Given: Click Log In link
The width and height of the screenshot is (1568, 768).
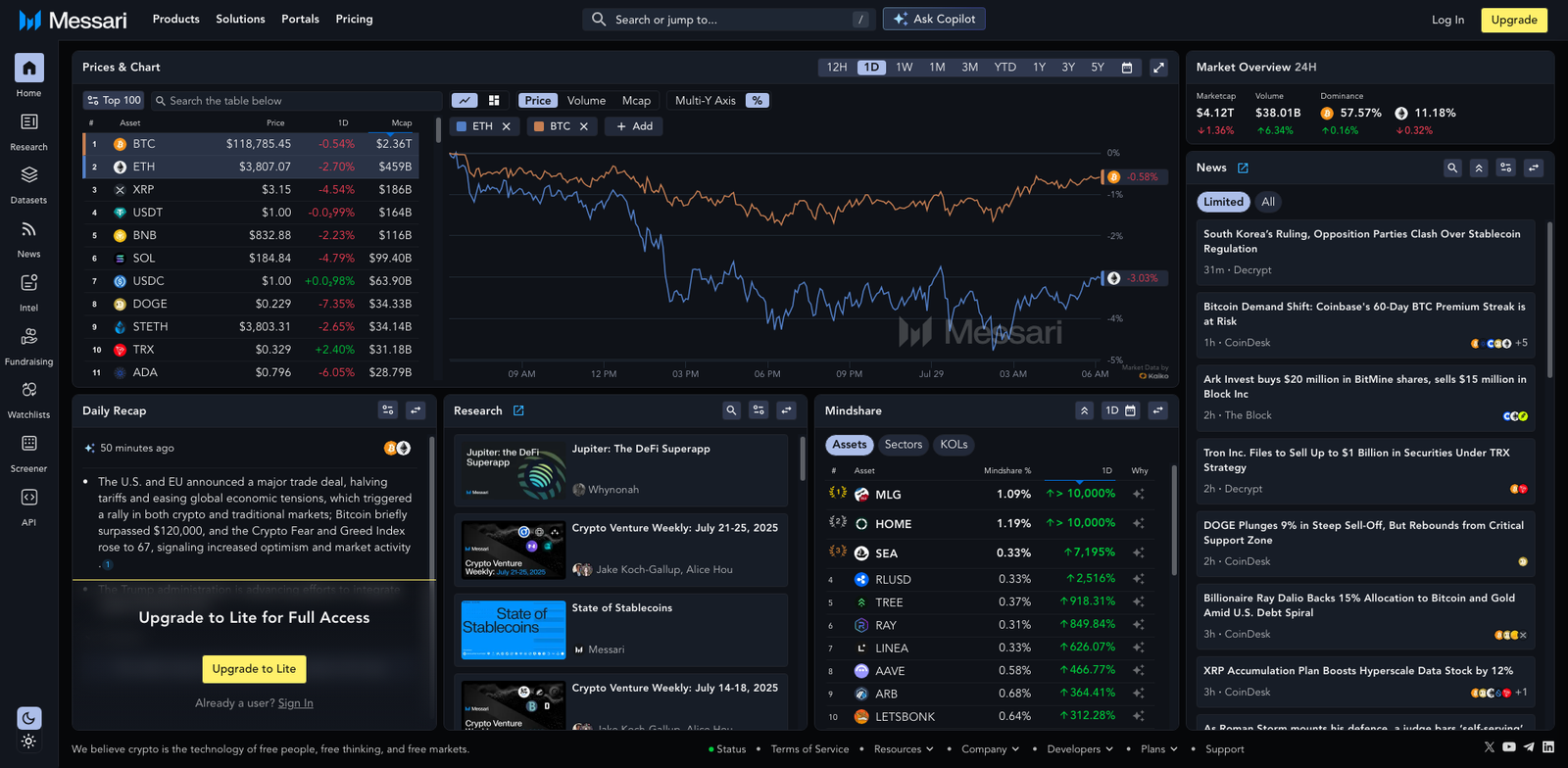Looking at the screenshot, I should pos(1447,20).
